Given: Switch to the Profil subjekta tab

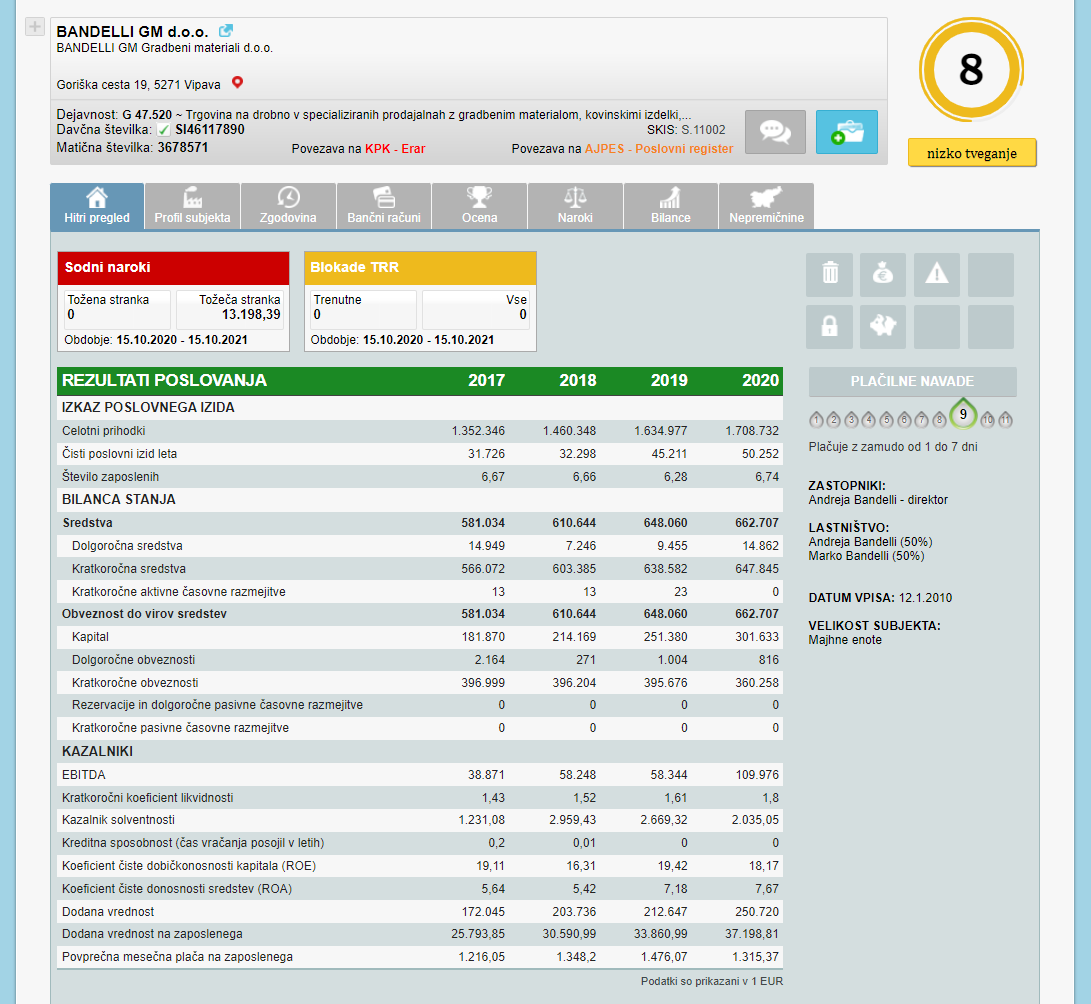Looking at the screenshot, I should (192, 205).
